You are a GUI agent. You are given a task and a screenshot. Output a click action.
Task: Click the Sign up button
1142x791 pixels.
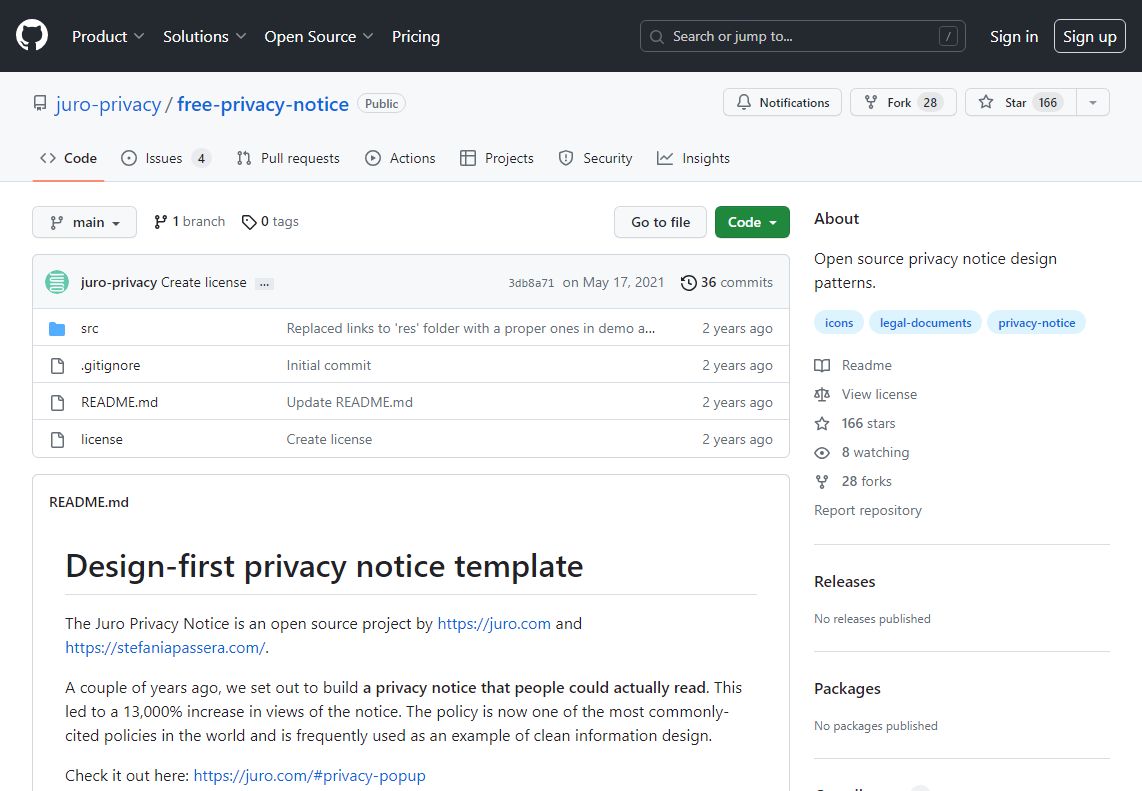[1090, 36]
